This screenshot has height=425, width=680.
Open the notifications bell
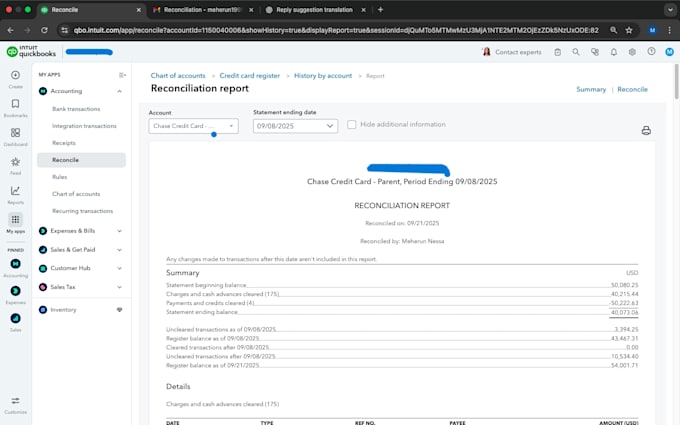[614, 52]
